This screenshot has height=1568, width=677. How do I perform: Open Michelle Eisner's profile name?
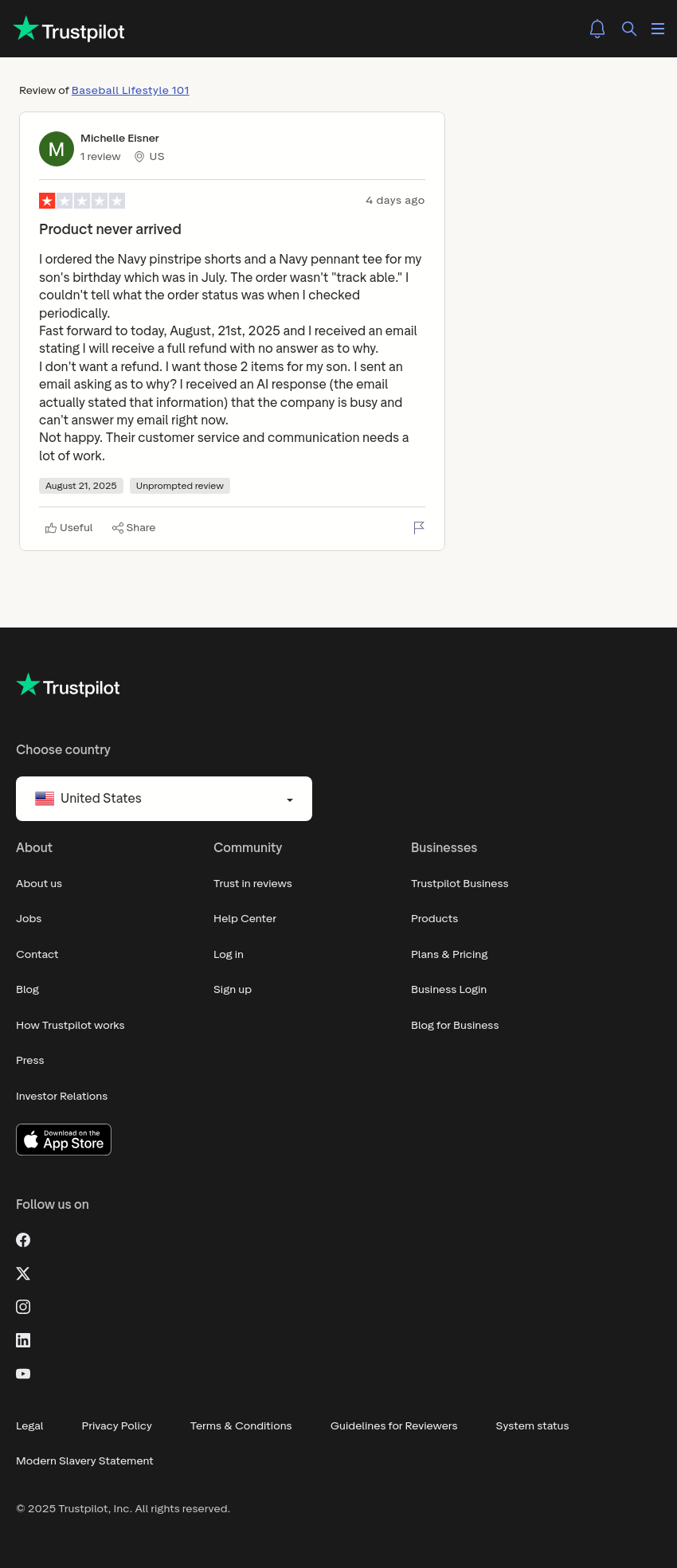pos(119,139)
